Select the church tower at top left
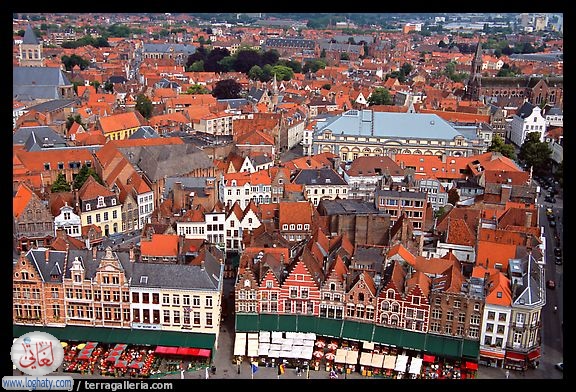Screen dimensions: 576x392 pos(30,46)
